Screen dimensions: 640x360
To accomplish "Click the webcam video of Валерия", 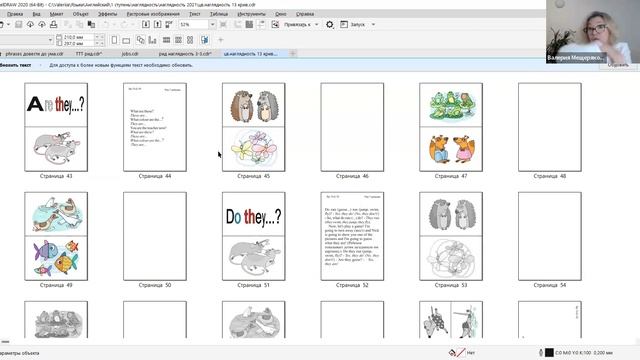I will click(593, 32).
